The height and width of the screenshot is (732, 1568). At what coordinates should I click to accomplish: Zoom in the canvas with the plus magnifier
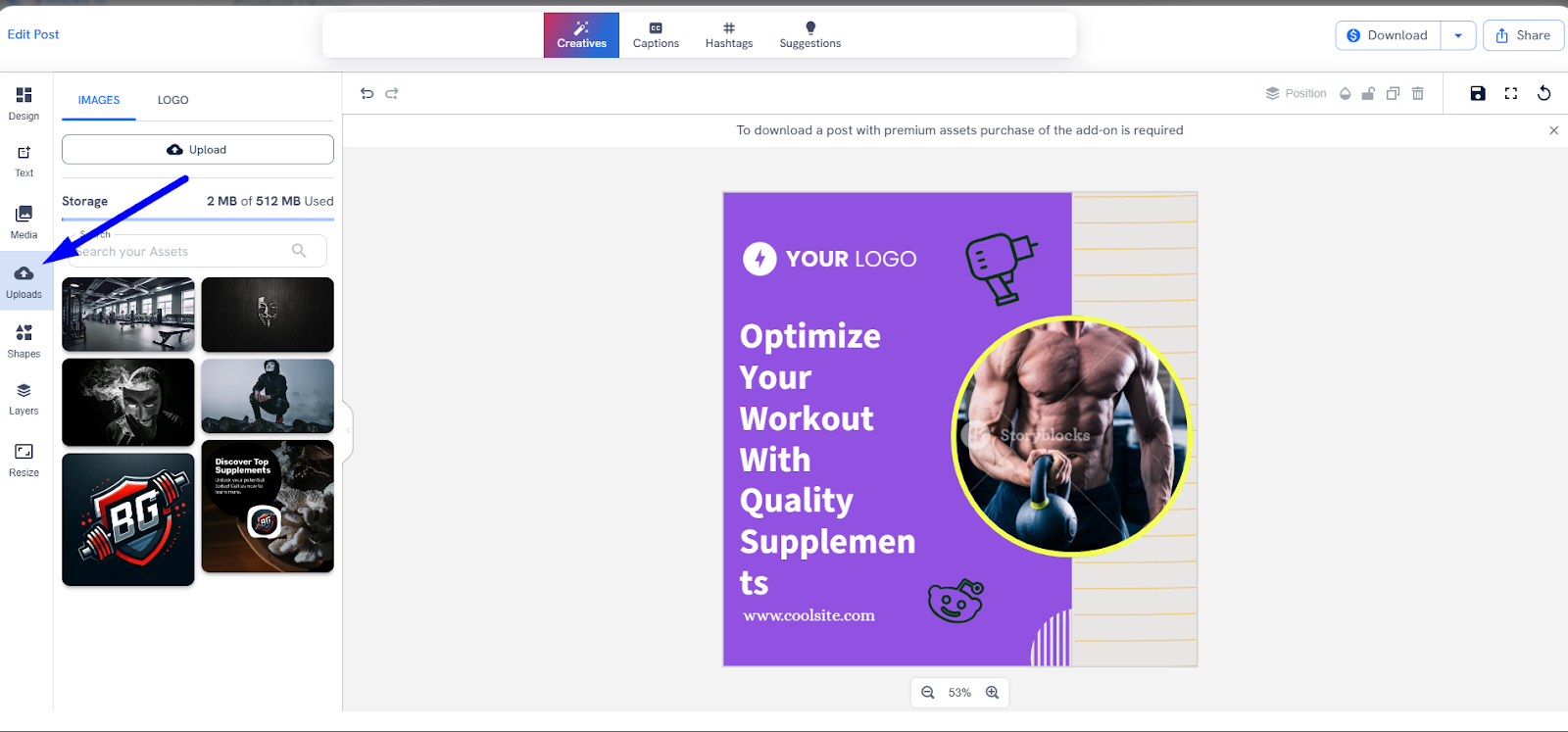tap(992, 692)
